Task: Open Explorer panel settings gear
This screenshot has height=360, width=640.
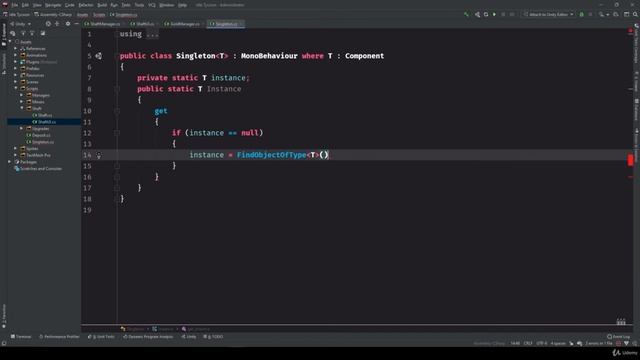Action: coord(68,24)
